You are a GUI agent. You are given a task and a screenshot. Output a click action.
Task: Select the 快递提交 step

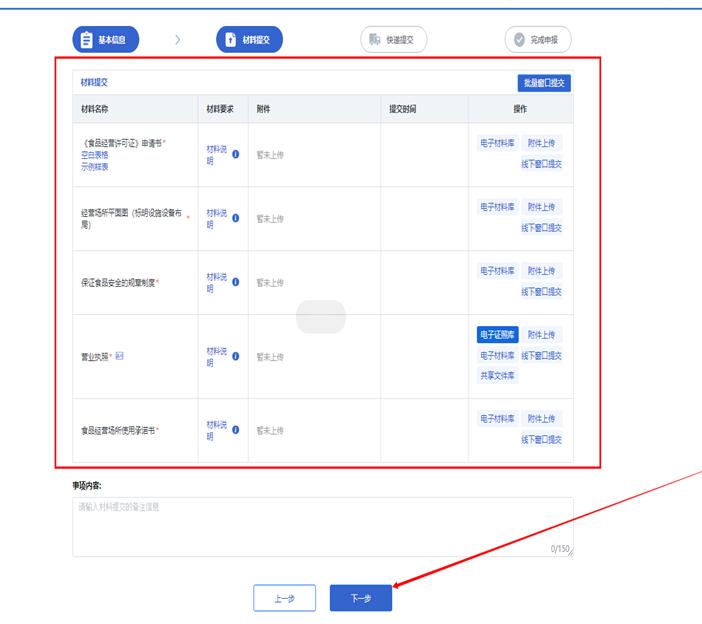[x=393, y=40]
